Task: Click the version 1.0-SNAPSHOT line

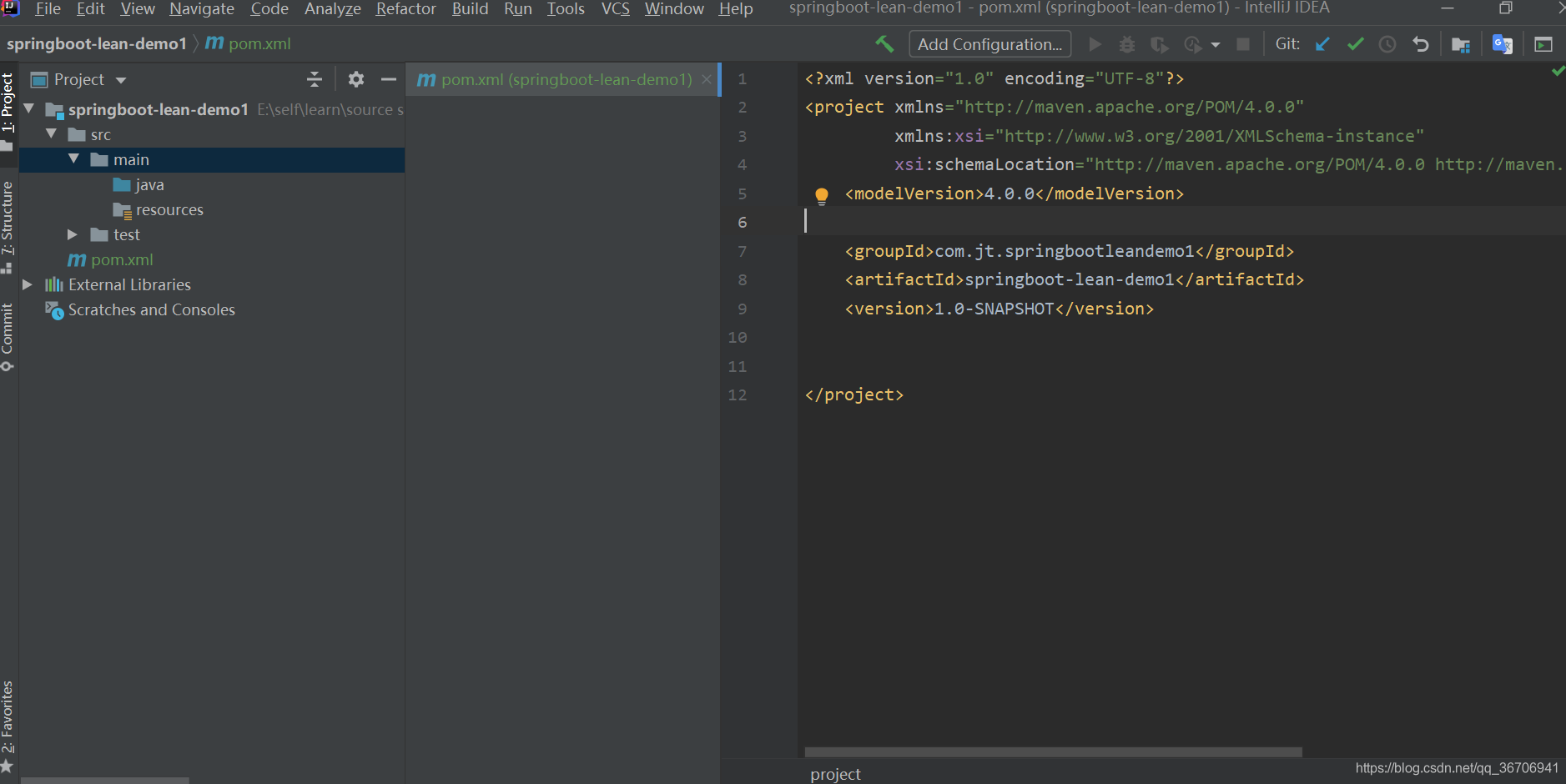Action: (1000, 309)
